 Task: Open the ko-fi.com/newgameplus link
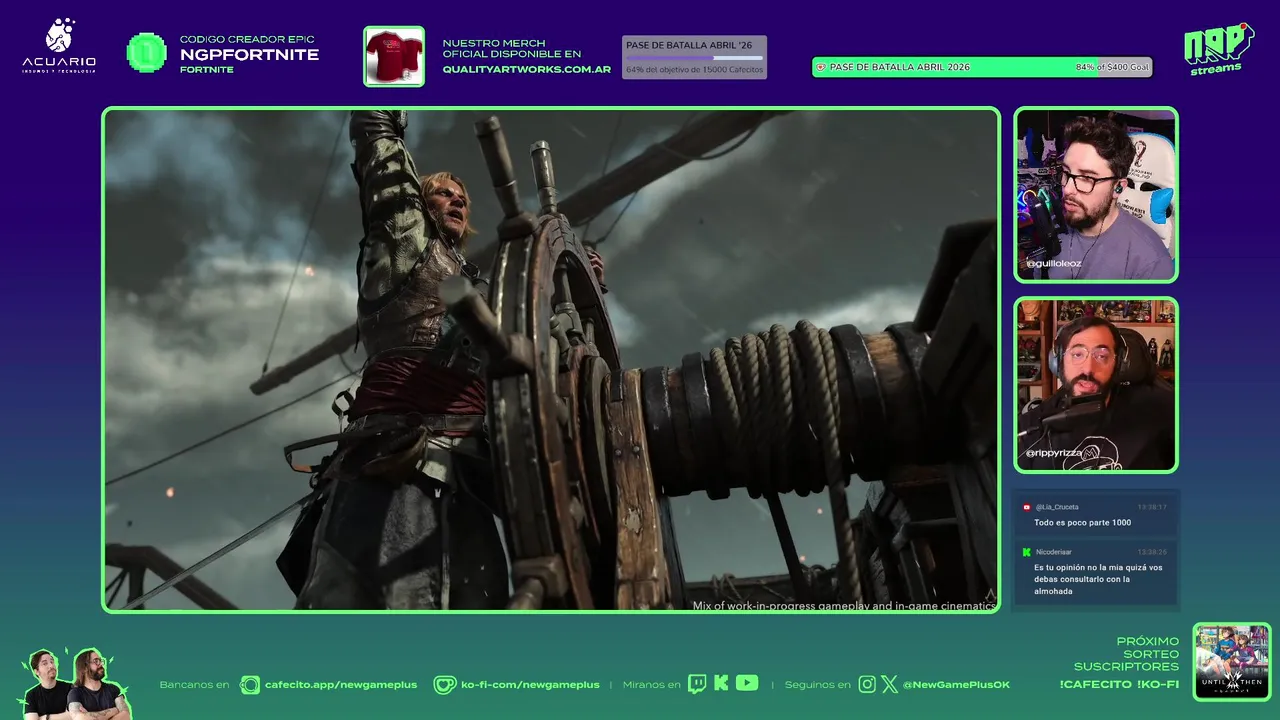(x=530, y=685)
